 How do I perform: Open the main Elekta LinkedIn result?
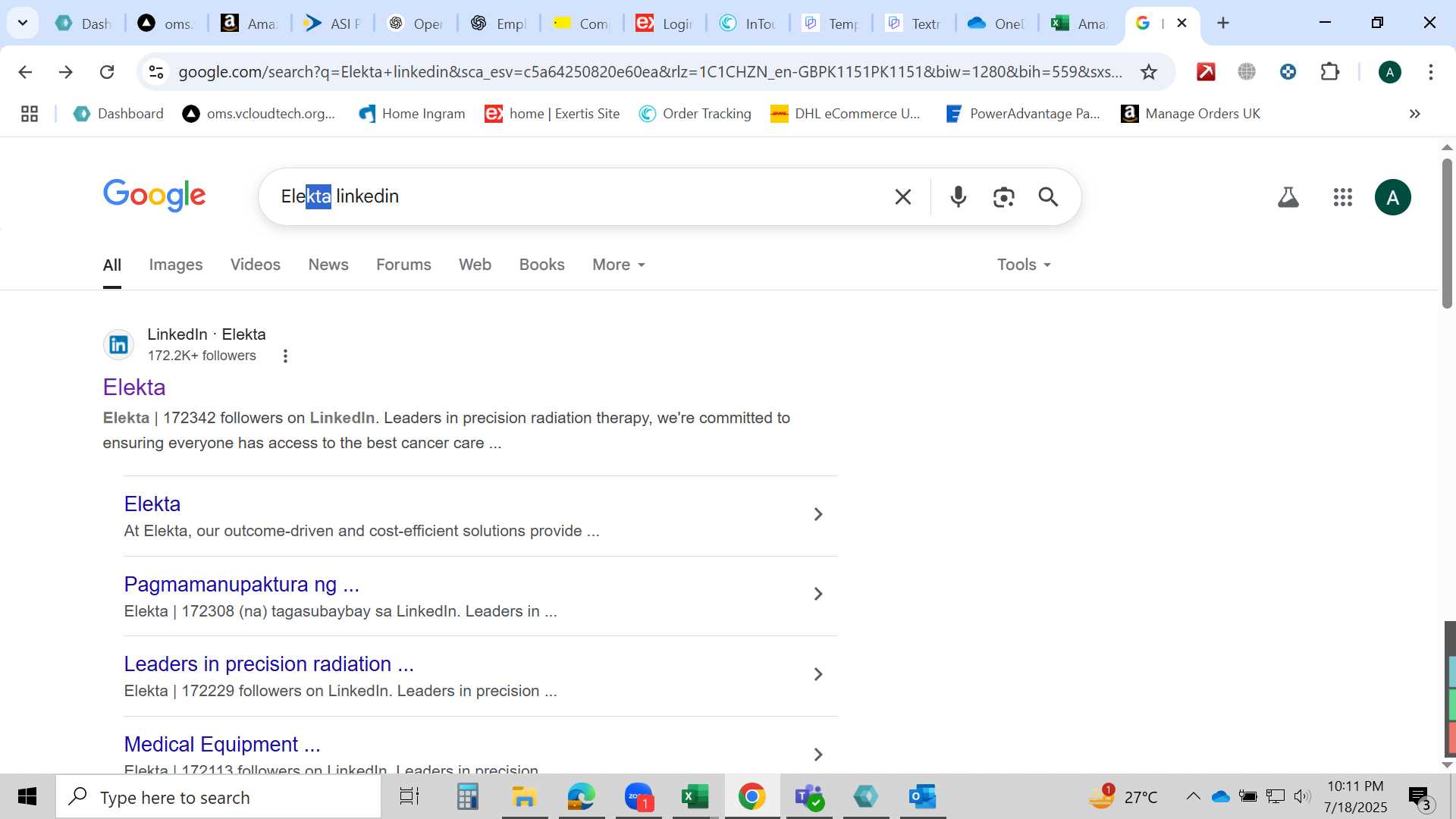134,388
